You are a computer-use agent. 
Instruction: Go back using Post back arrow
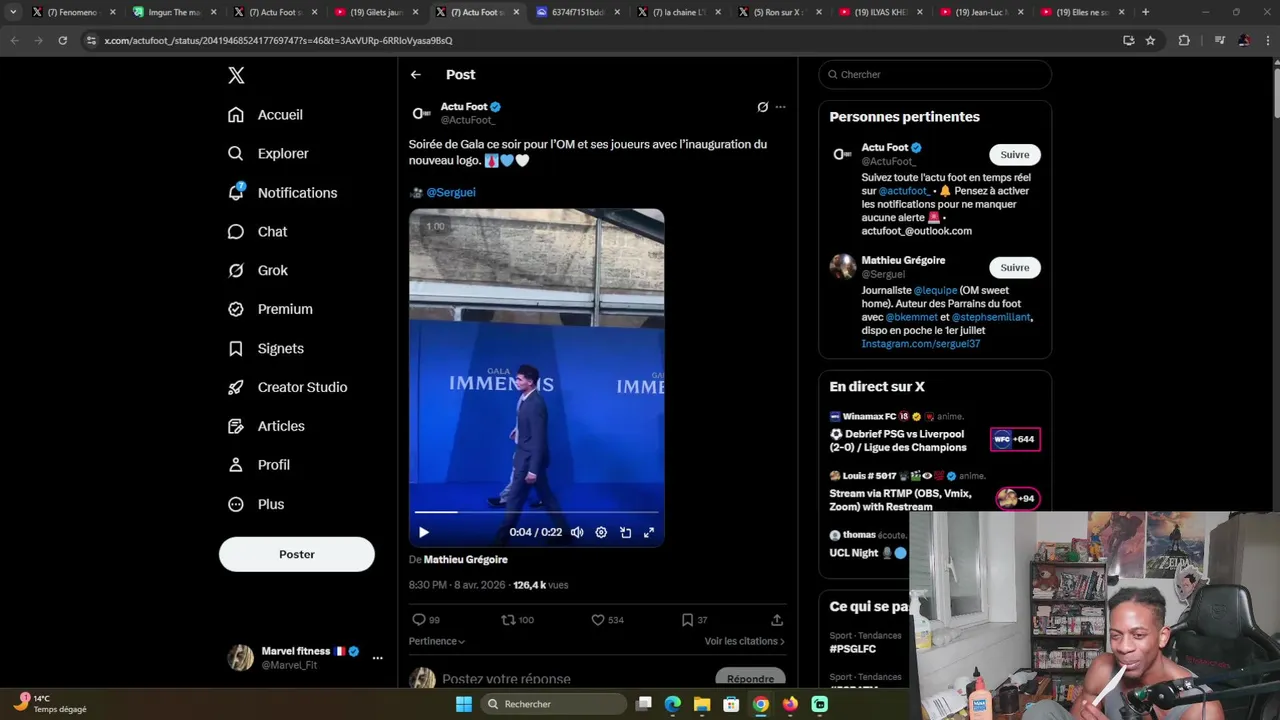point(416,75)
